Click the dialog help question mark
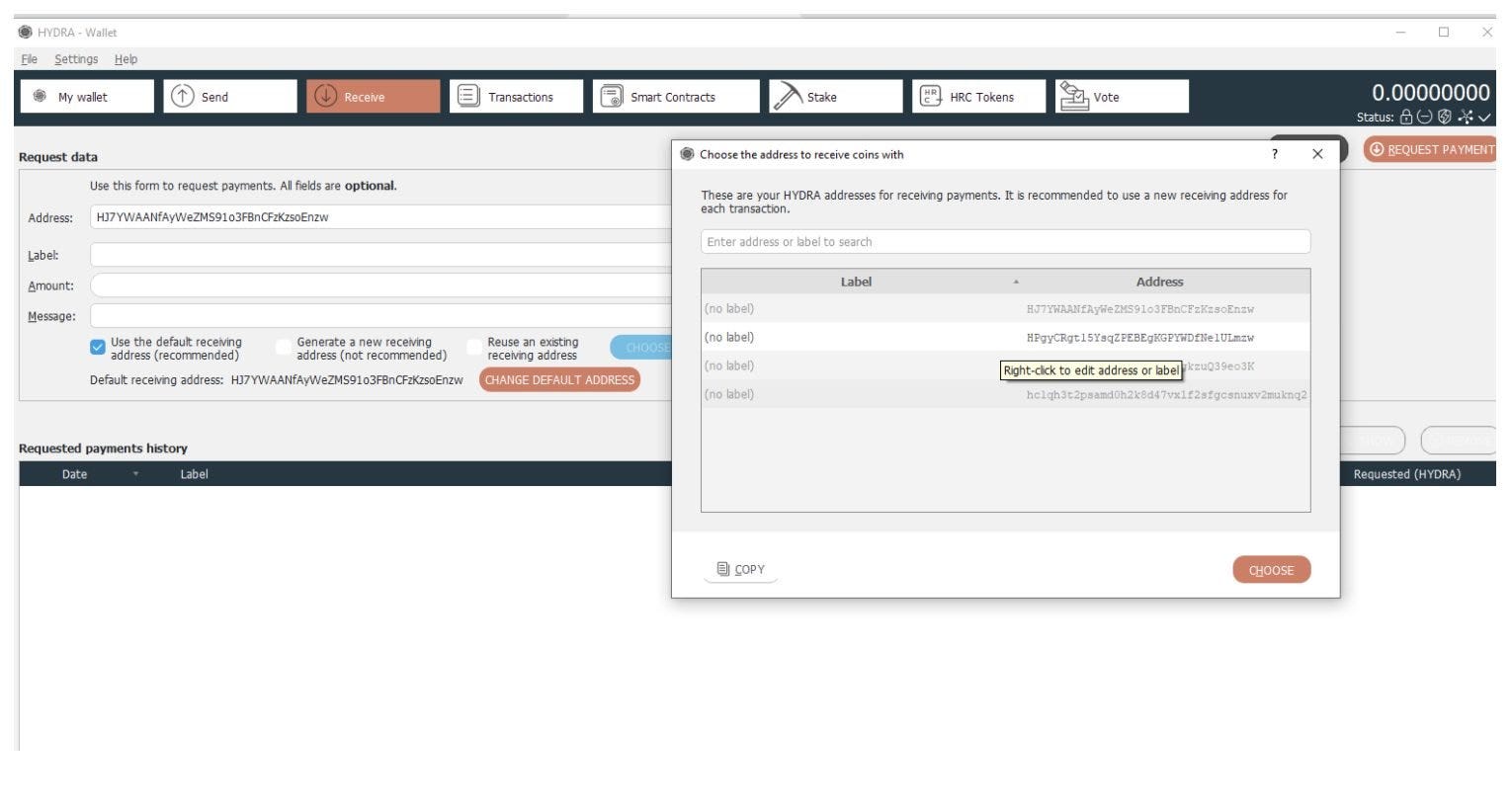1512x812 pixels. (x=1275, y=154)
